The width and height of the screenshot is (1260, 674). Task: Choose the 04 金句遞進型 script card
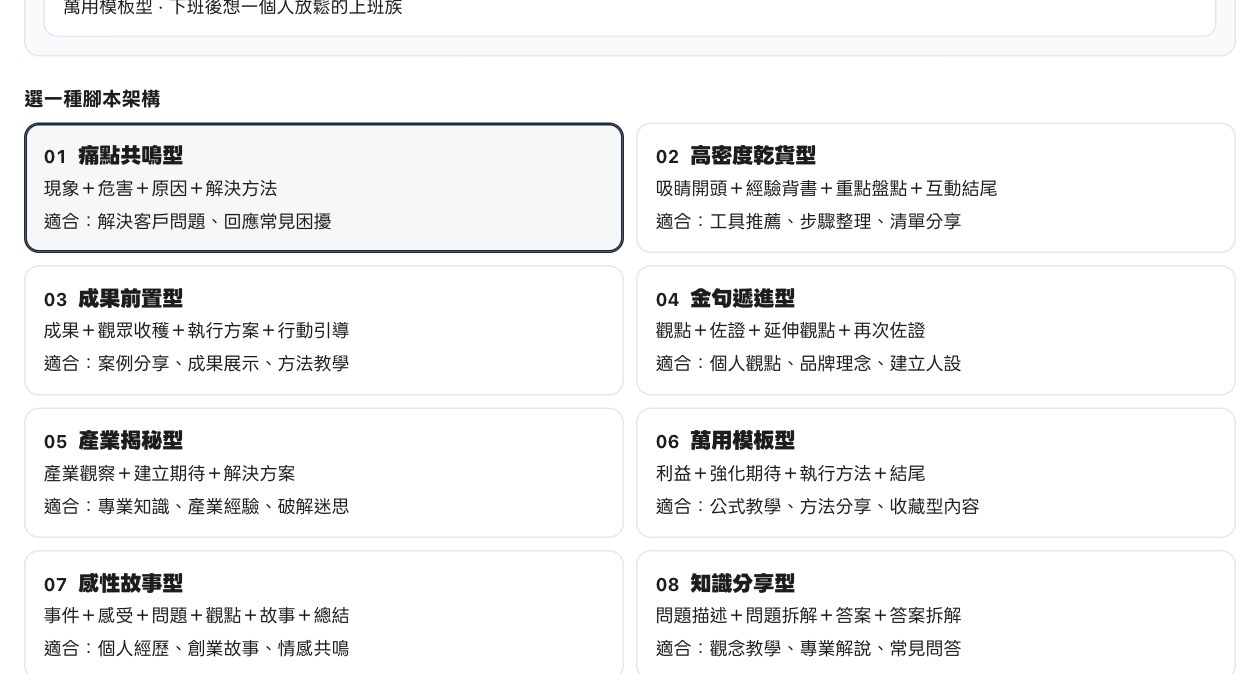coord(936,330)
